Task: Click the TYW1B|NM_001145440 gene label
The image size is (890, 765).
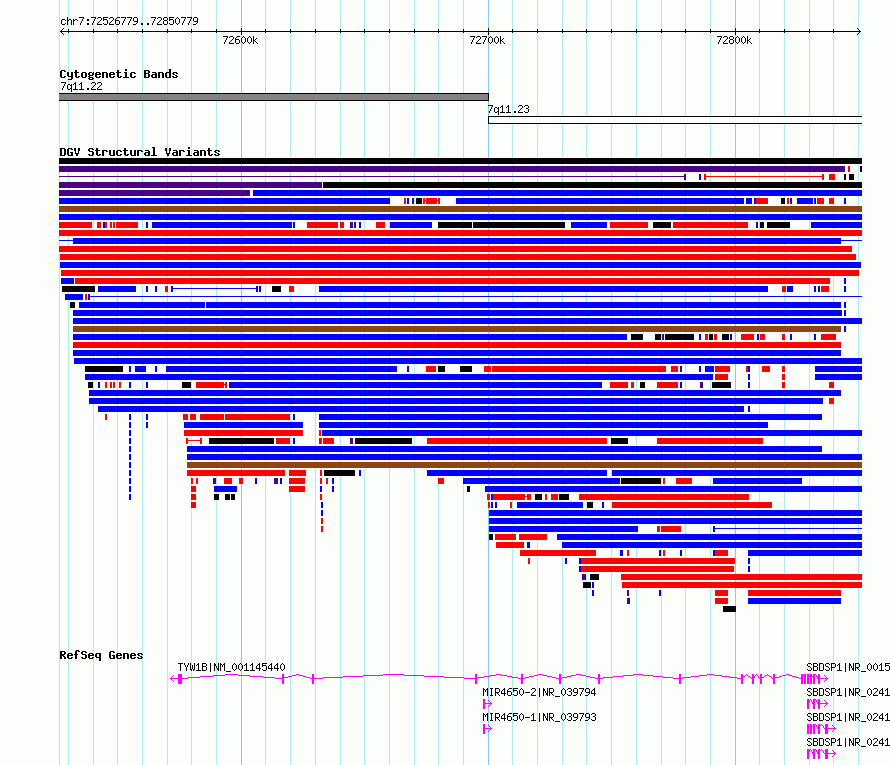Action: point(232,667)
